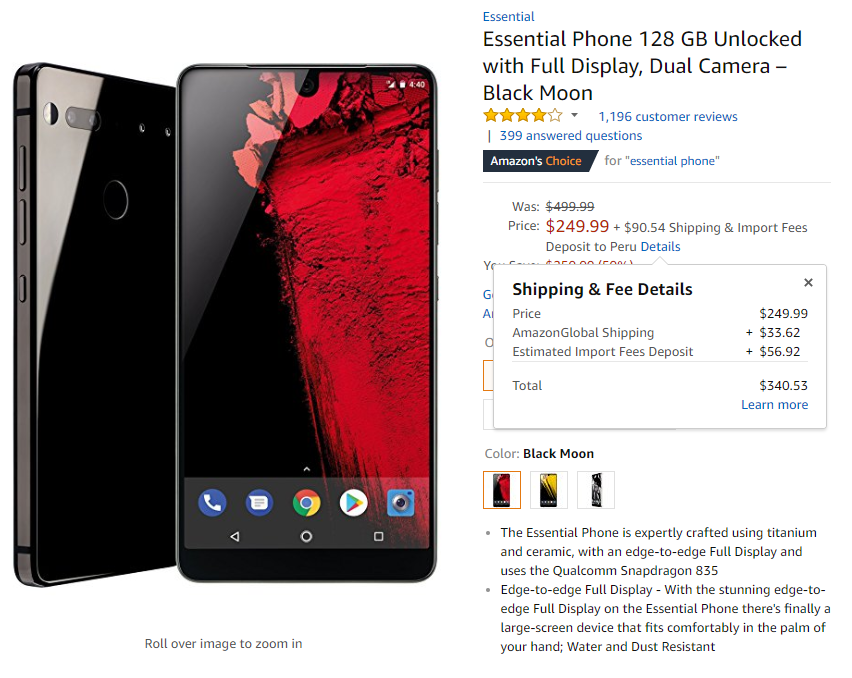
Task: Open 1,196 customer reviews link
Action: pos(668,117)
